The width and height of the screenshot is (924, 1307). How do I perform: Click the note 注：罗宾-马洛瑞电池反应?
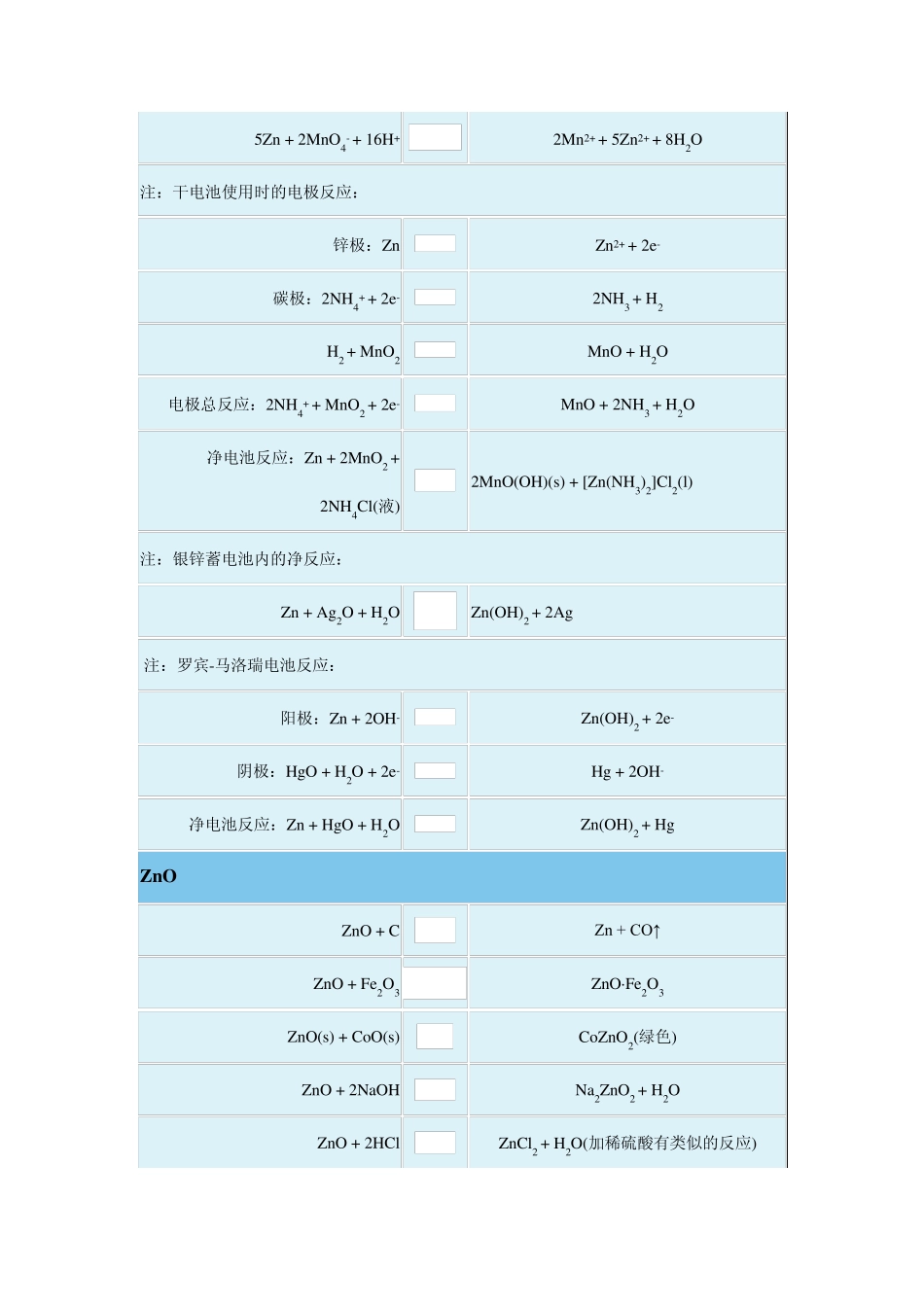coord(240,665)
